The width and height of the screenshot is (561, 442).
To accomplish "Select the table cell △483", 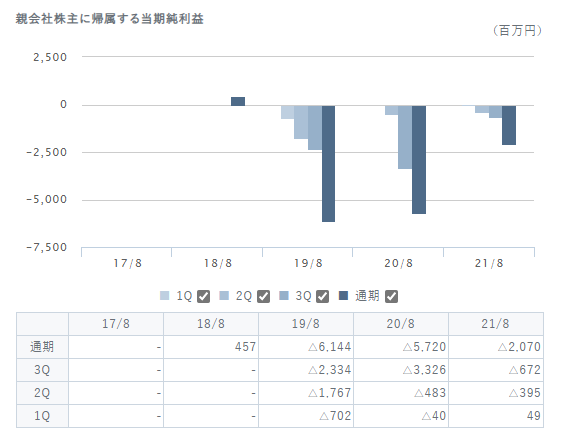I will point(401,393).
